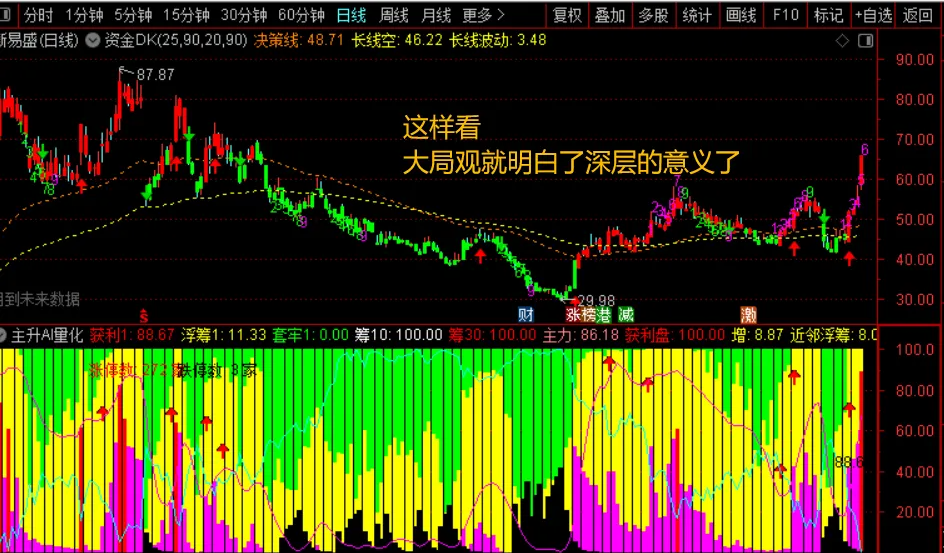Viewport: 944px width, 553px height.
Task: Switch to the 30分钟 period tab
Action: tap(244, 15)
